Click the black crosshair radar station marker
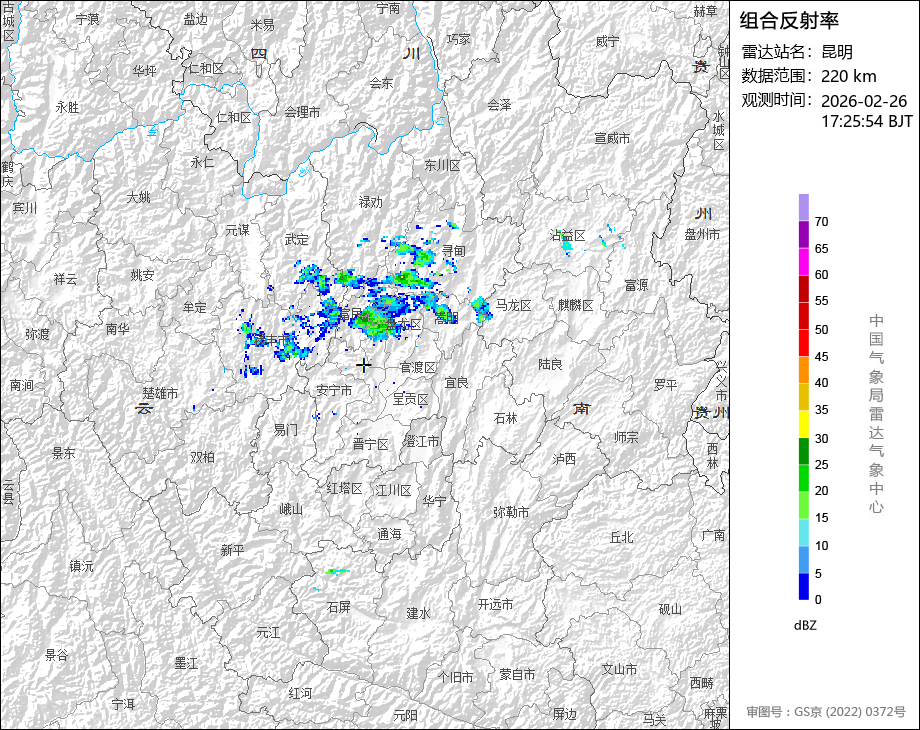Screen dimensions: 920x730 [x=364, y=365]
